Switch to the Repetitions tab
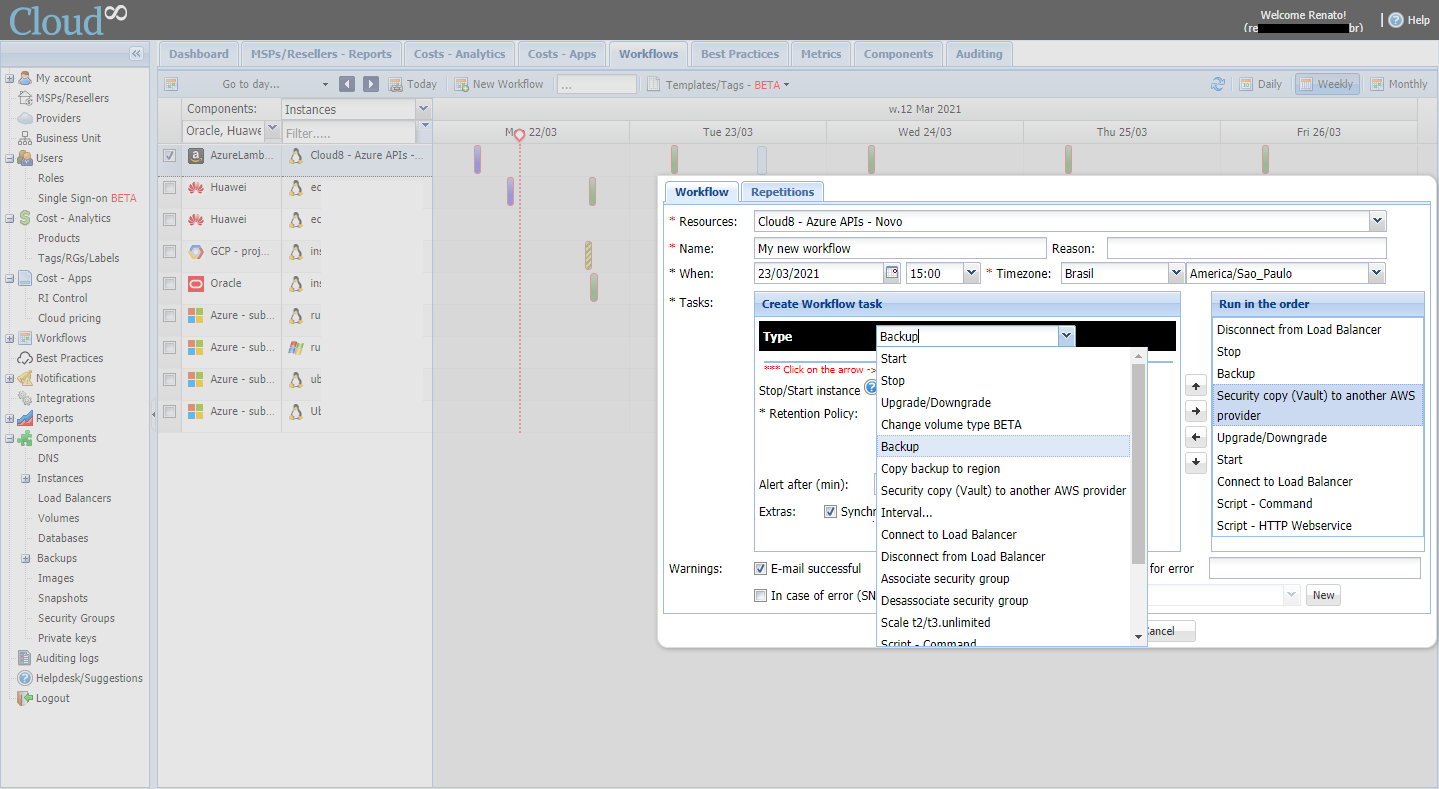The height and width of the screenshot is (789, 1439). coord(782,192)
